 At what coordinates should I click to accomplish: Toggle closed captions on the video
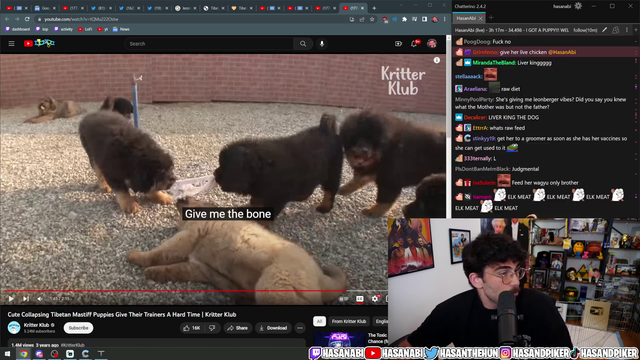pos(360,299)
